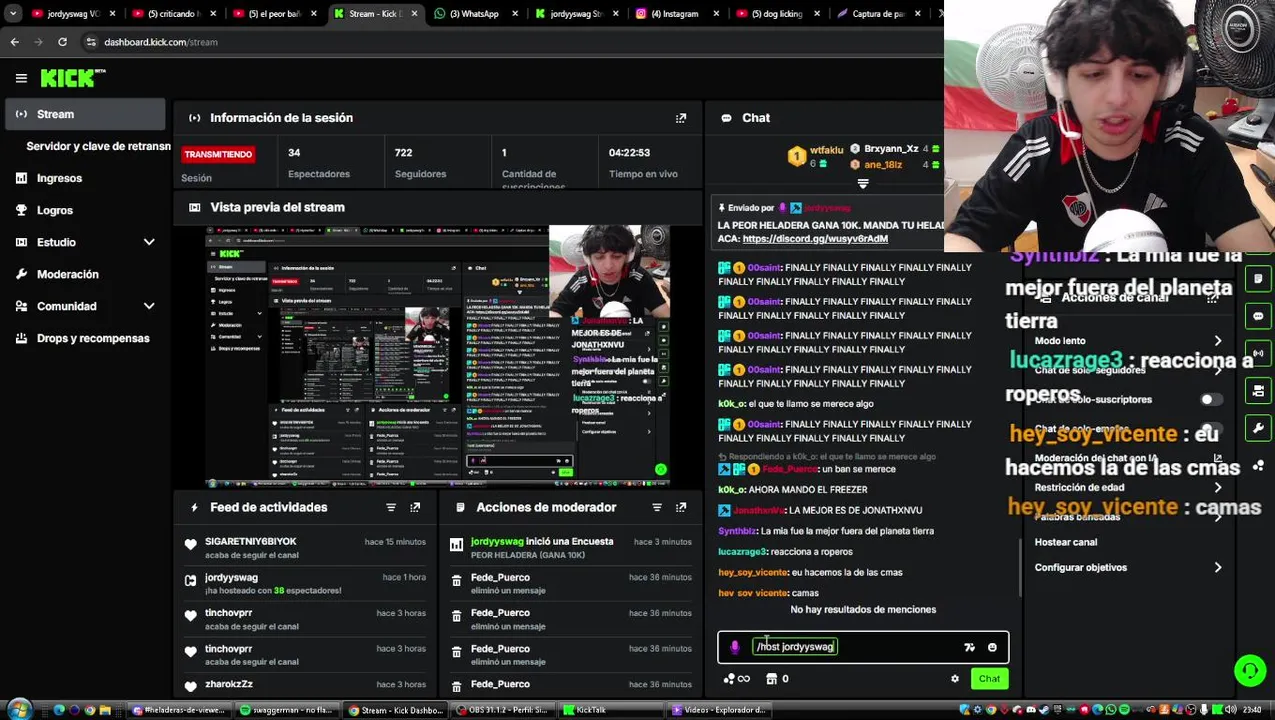Viewport: 1275px width, 720px height.
Task: Expand the chat leaderboard arrow
Action: 863,184
